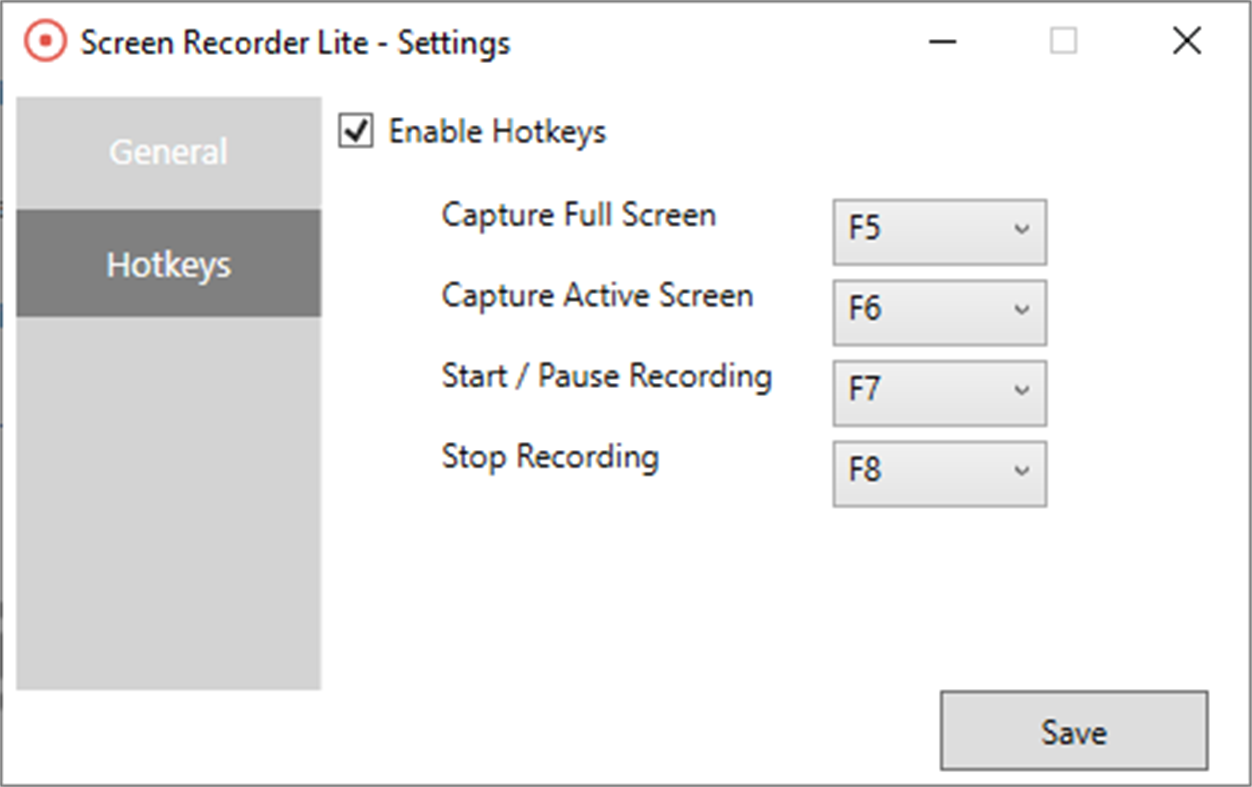Select the Hotkeys tab
The height and width of the screenshot is (787, 1252).
tap(168, 263)
